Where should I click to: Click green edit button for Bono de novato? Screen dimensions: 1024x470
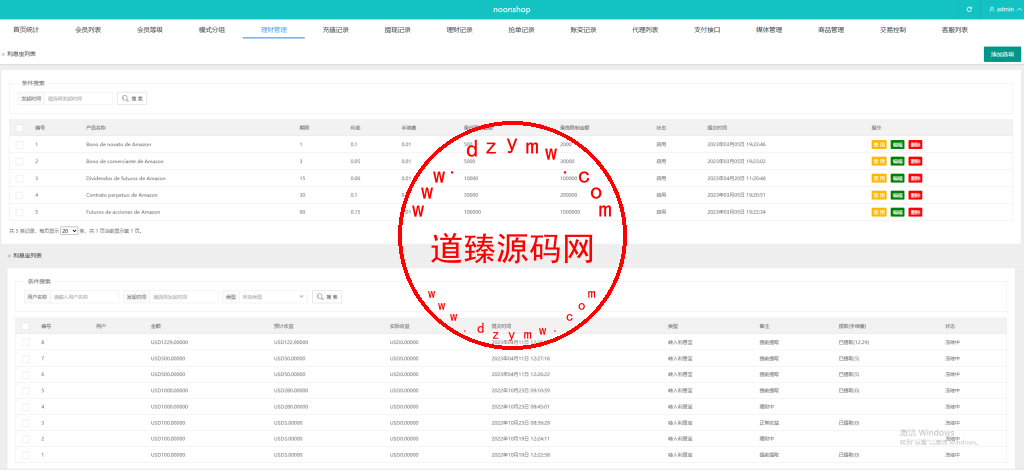[x=897, y=144]
